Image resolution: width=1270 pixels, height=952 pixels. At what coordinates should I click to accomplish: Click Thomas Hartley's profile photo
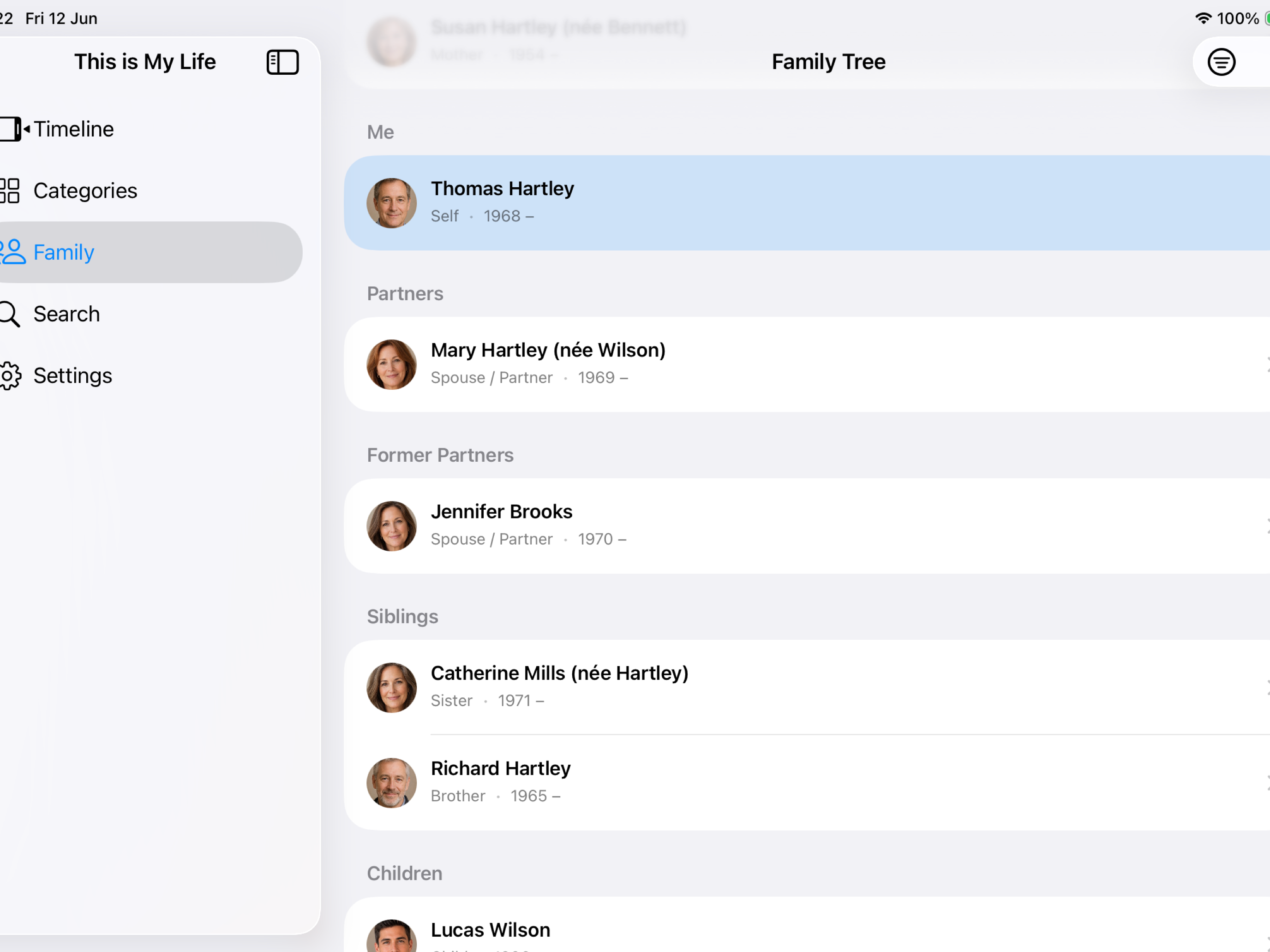pos(391,202)
